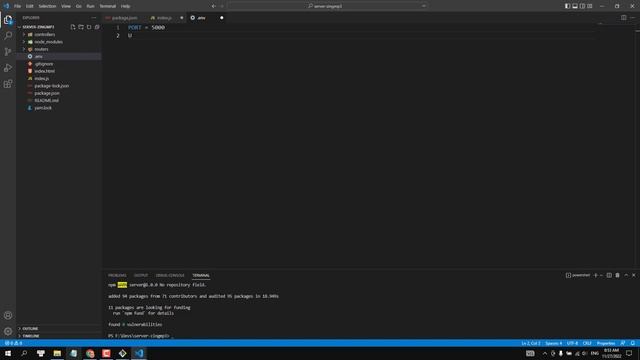640x360 pixels.
Task: Switch to the Debug Console tab
Action: point(170,276)
